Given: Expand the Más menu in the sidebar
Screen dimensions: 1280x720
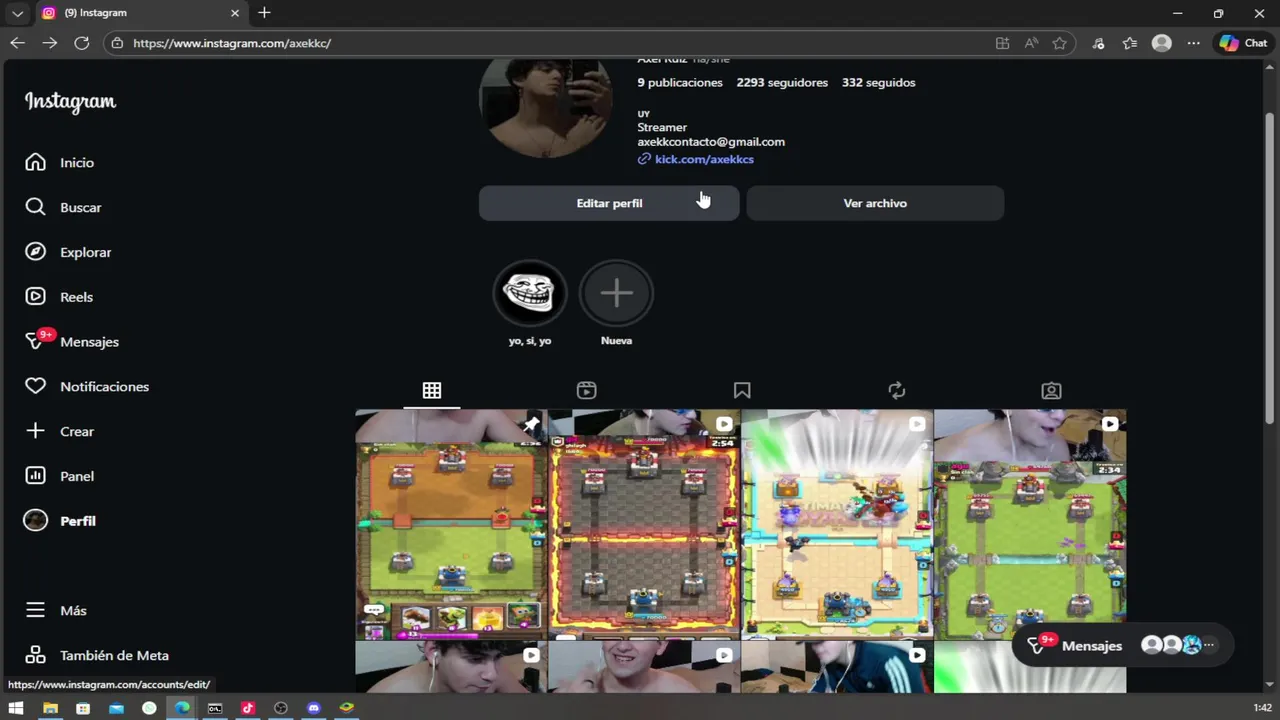Looking at the screenshot, I should click(x=58, y=610).
